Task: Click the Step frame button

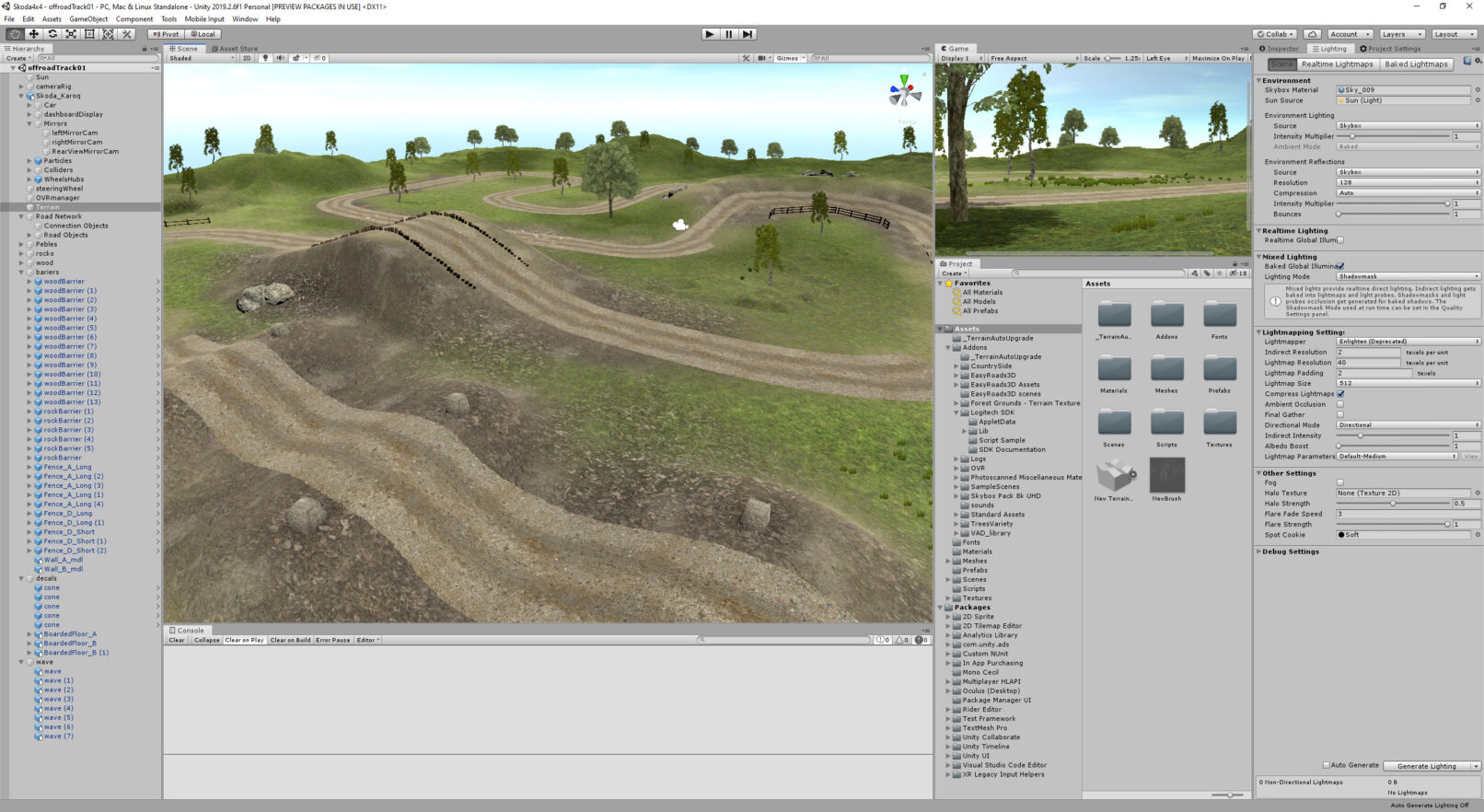Action: [748, 34]
